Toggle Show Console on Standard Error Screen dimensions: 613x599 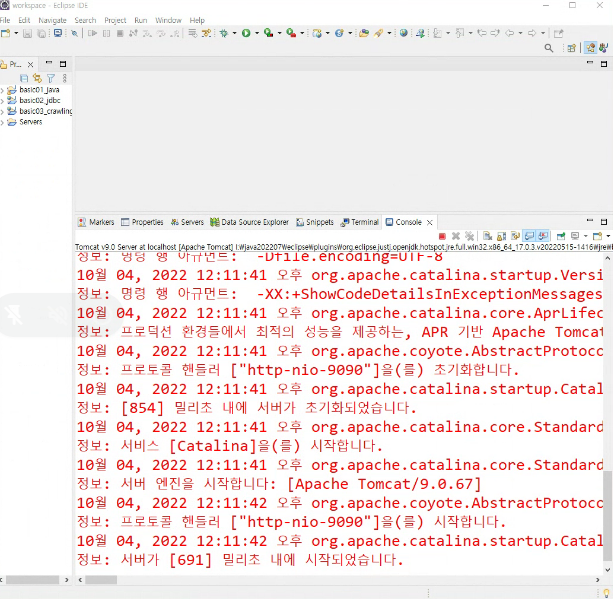click(543, 236)
